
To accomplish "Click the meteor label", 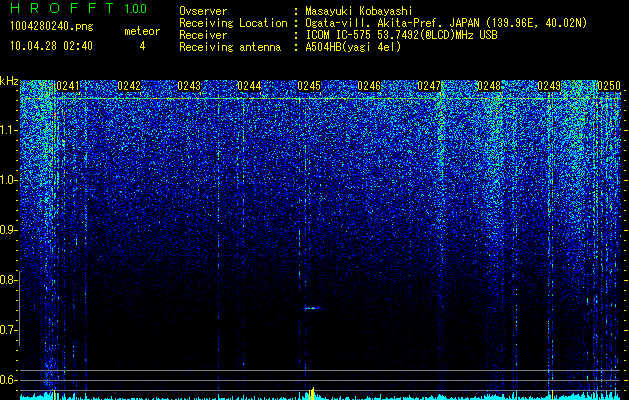I will [x=142, y=31].
